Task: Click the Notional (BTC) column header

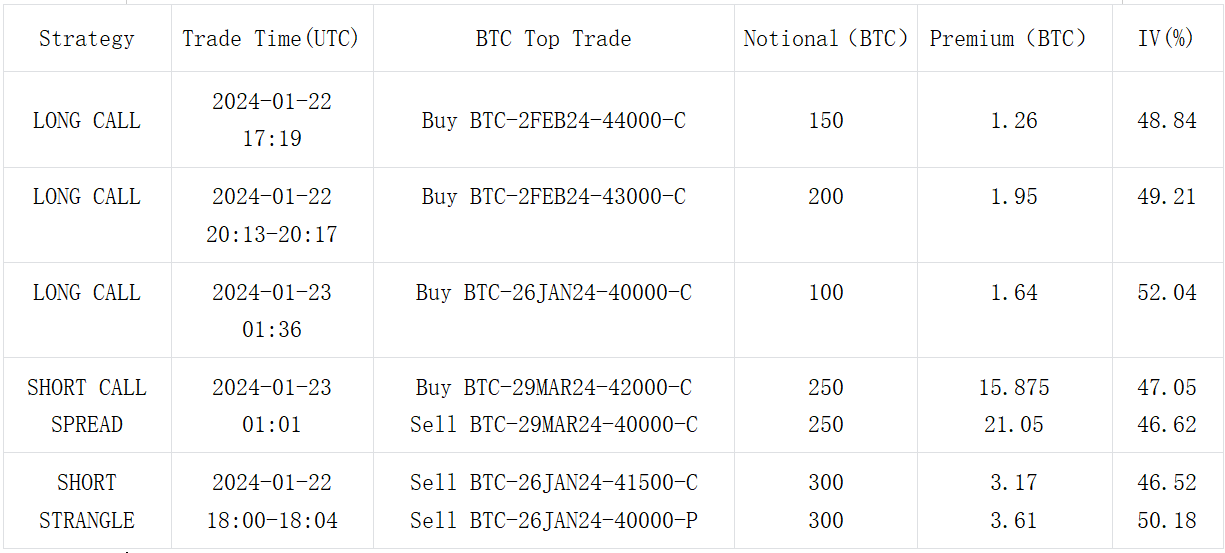Action: click(x=826, y=39)
